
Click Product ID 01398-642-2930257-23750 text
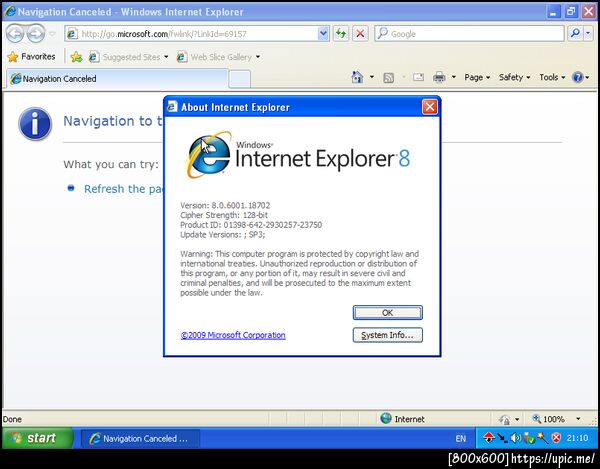[x=251, y=225]
